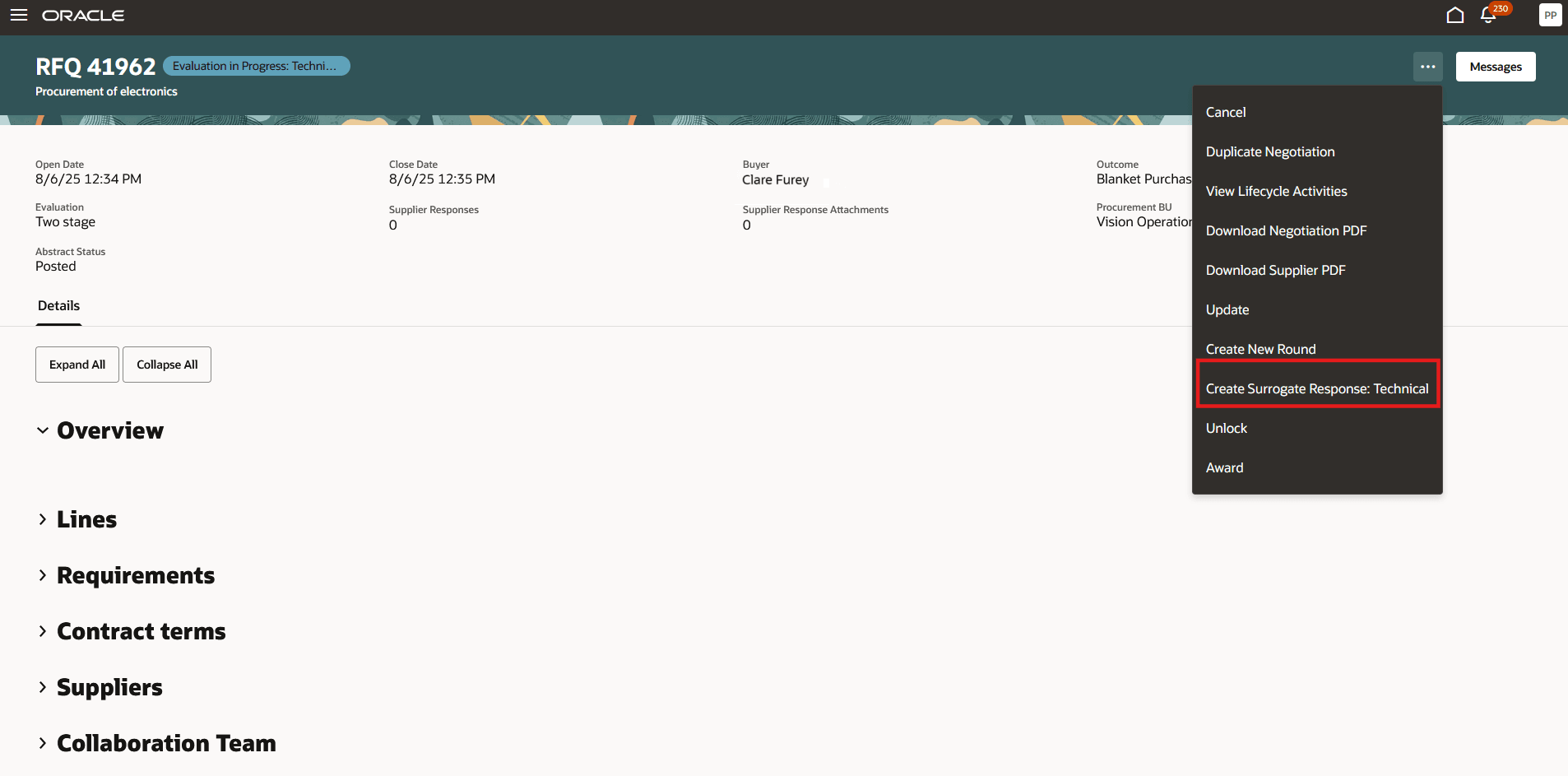Screen dimensions: 1568x776
Task: Click Collapse All button
Action: tap(167, 365)
